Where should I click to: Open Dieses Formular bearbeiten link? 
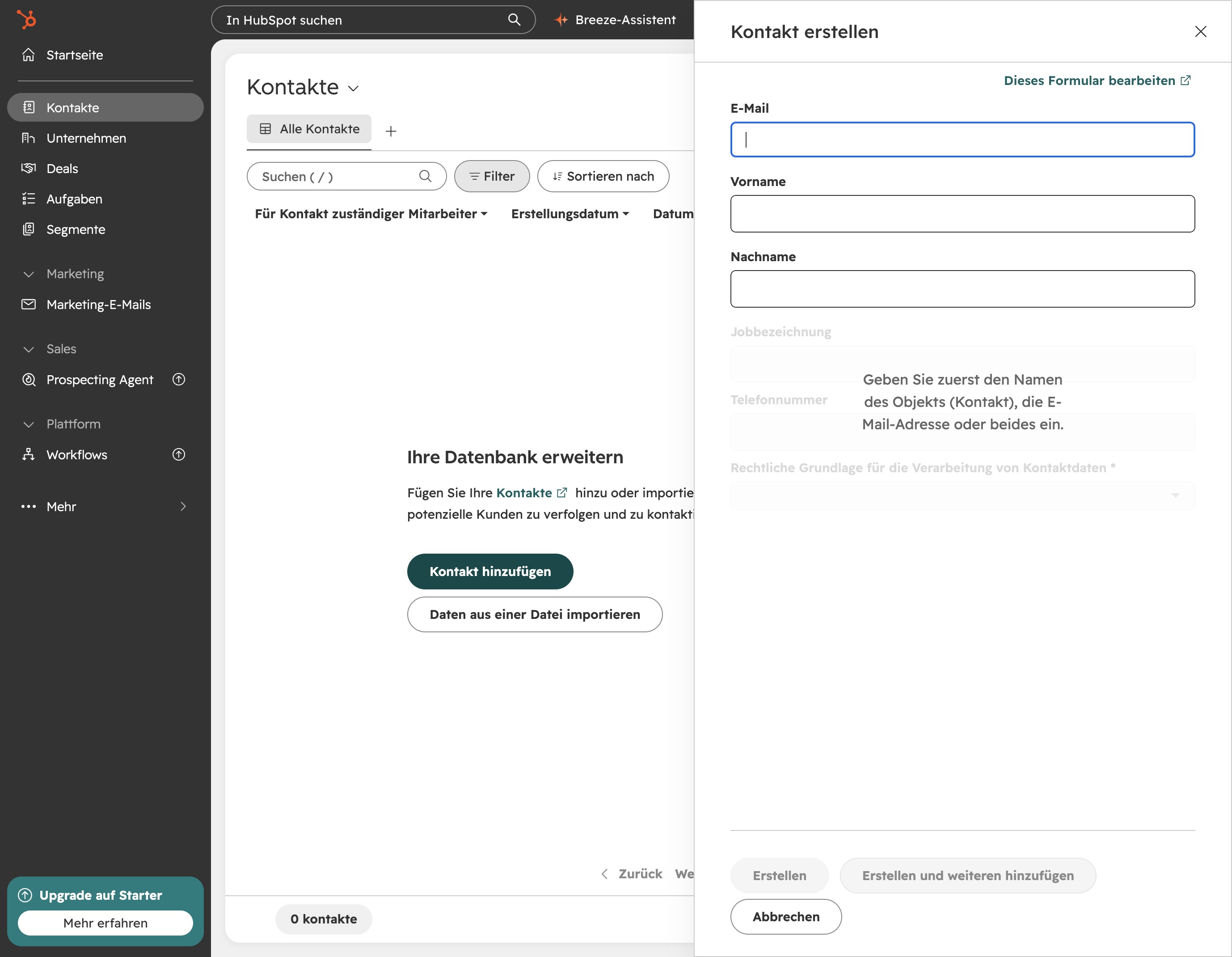1097,80
